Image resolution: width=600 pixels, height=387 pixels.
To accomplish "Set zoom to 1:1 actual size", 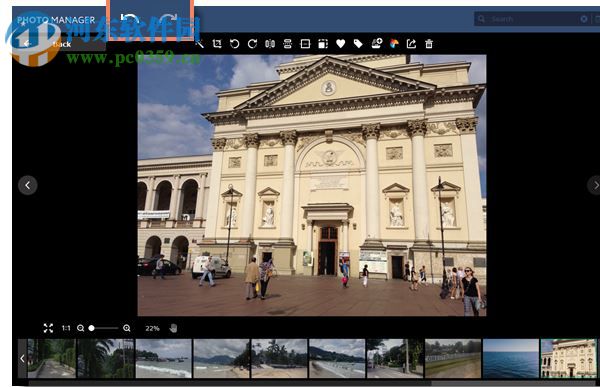I will coord(66,328).
